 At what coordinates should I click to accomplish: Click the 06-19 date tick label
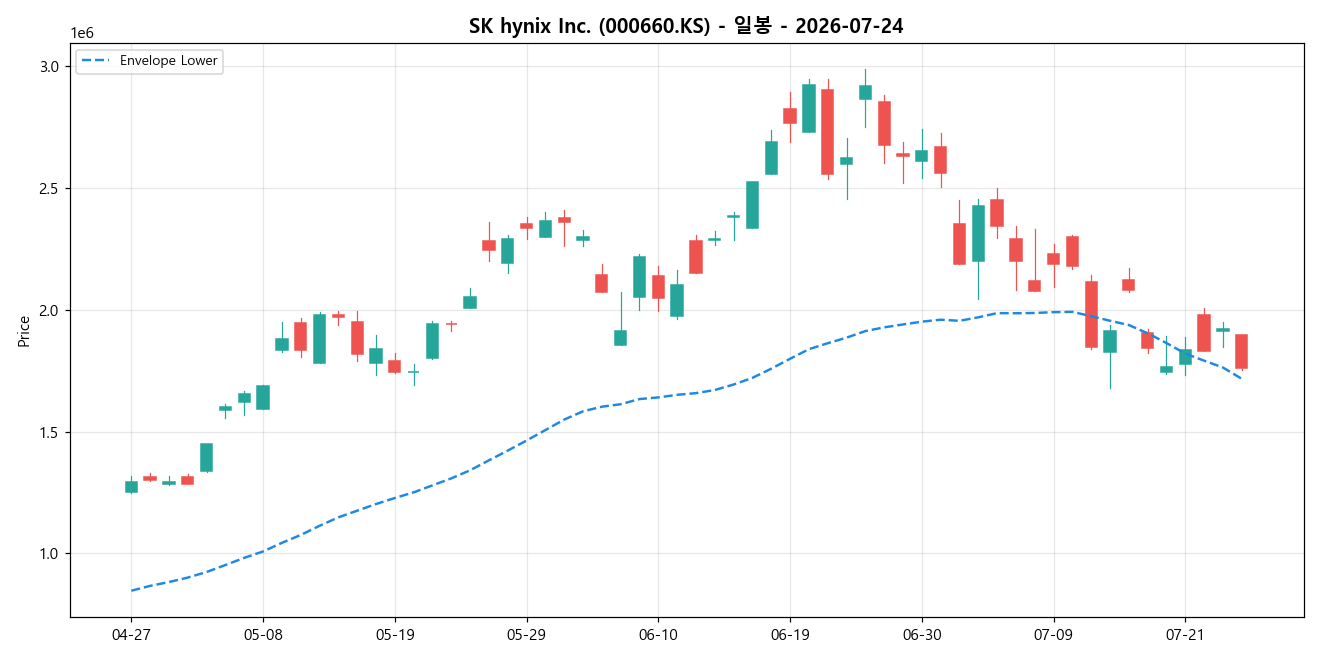click(x=790, y=634)
